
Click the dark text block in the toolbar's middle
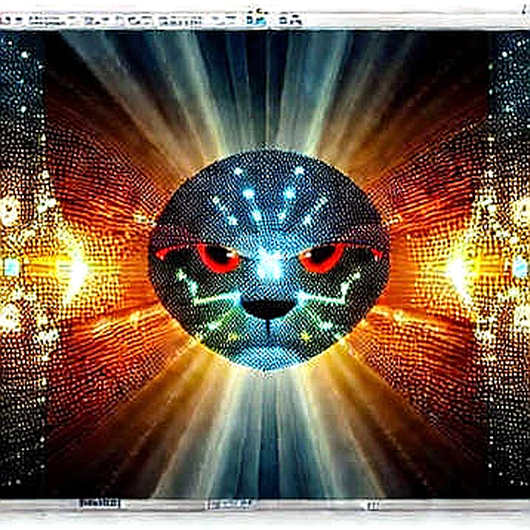180,22
